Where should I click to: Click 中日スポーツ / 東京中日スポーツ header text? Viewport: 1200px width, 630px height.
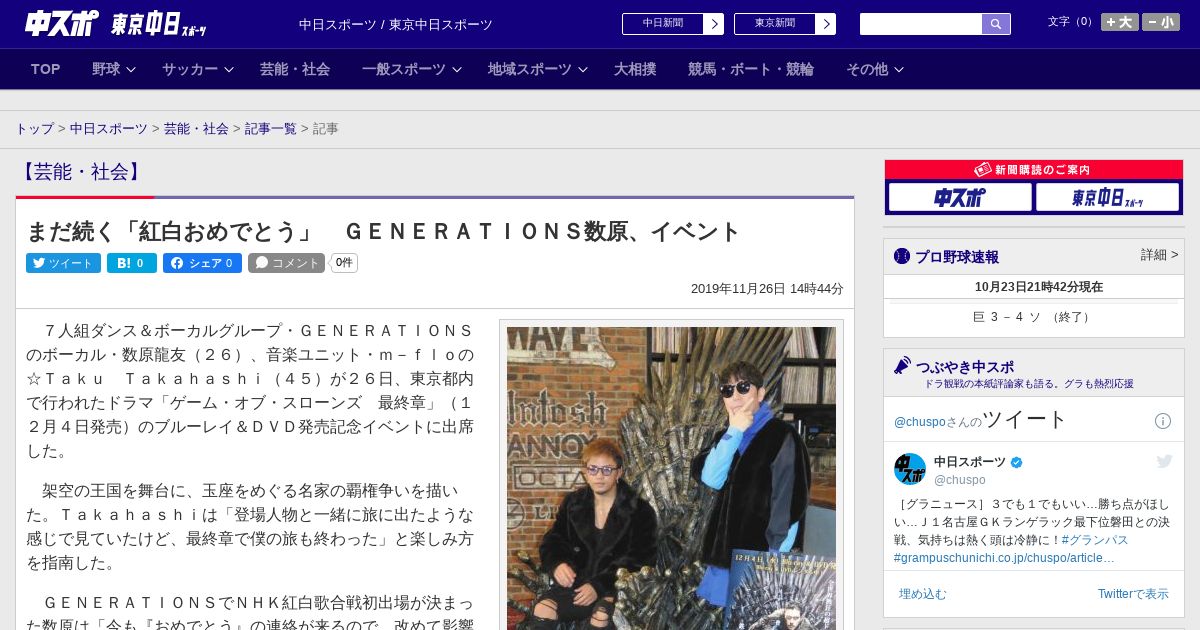pos(396,24)
